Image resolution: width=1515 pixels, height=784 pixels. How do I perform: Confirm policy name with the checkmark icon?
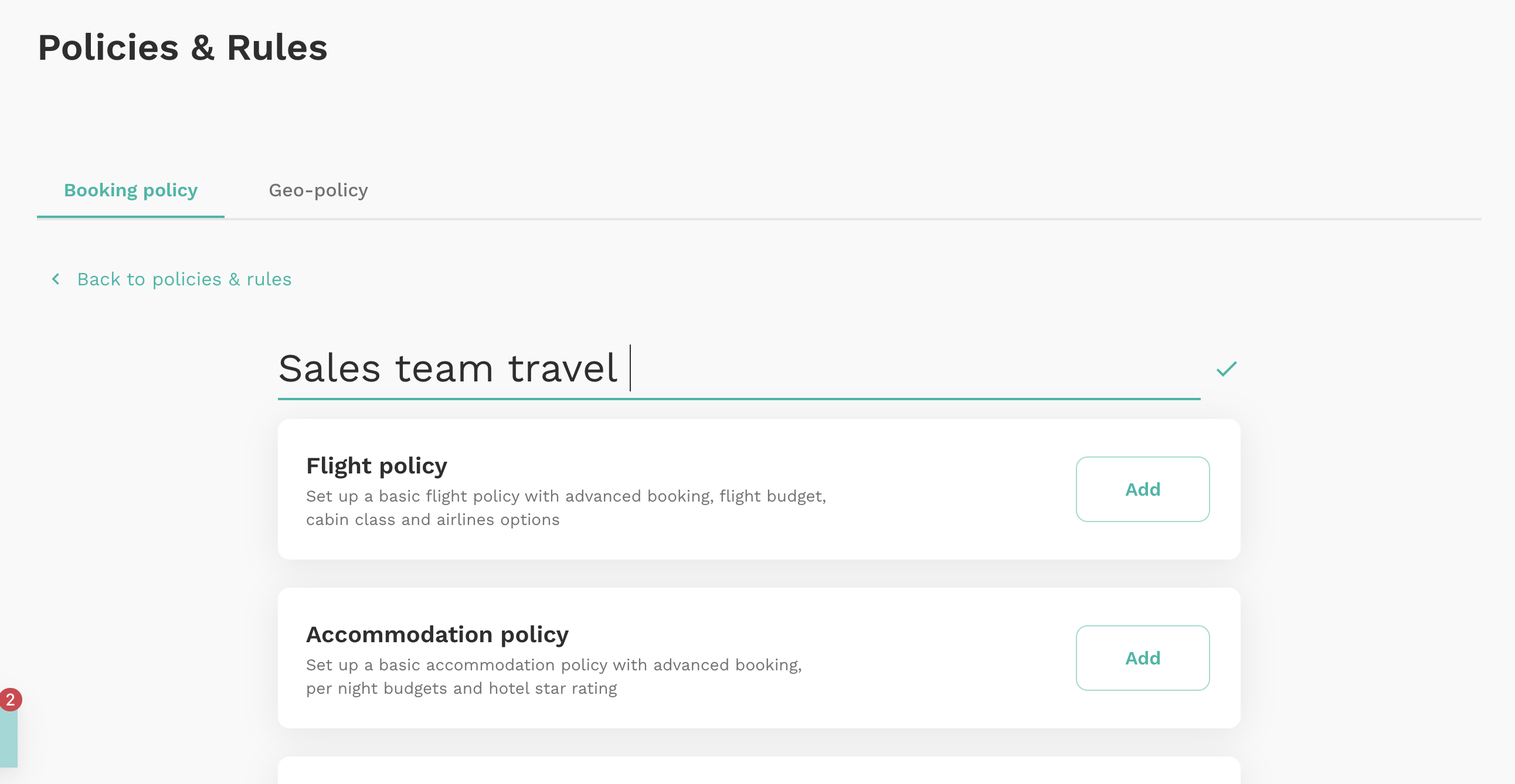[x=1226, y=369]
